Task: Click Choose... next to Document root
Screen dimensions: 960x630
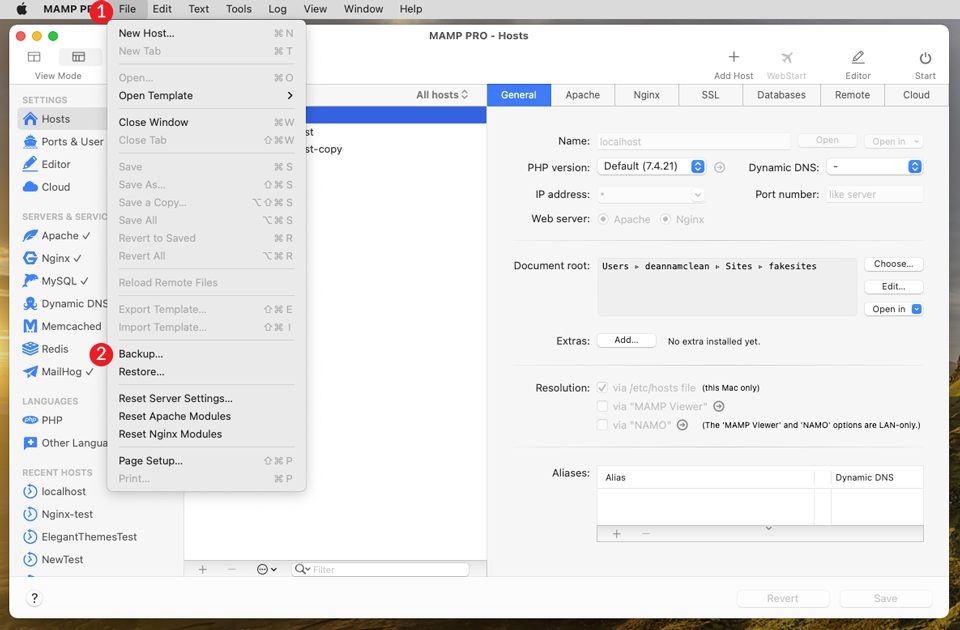Action: 893,264
